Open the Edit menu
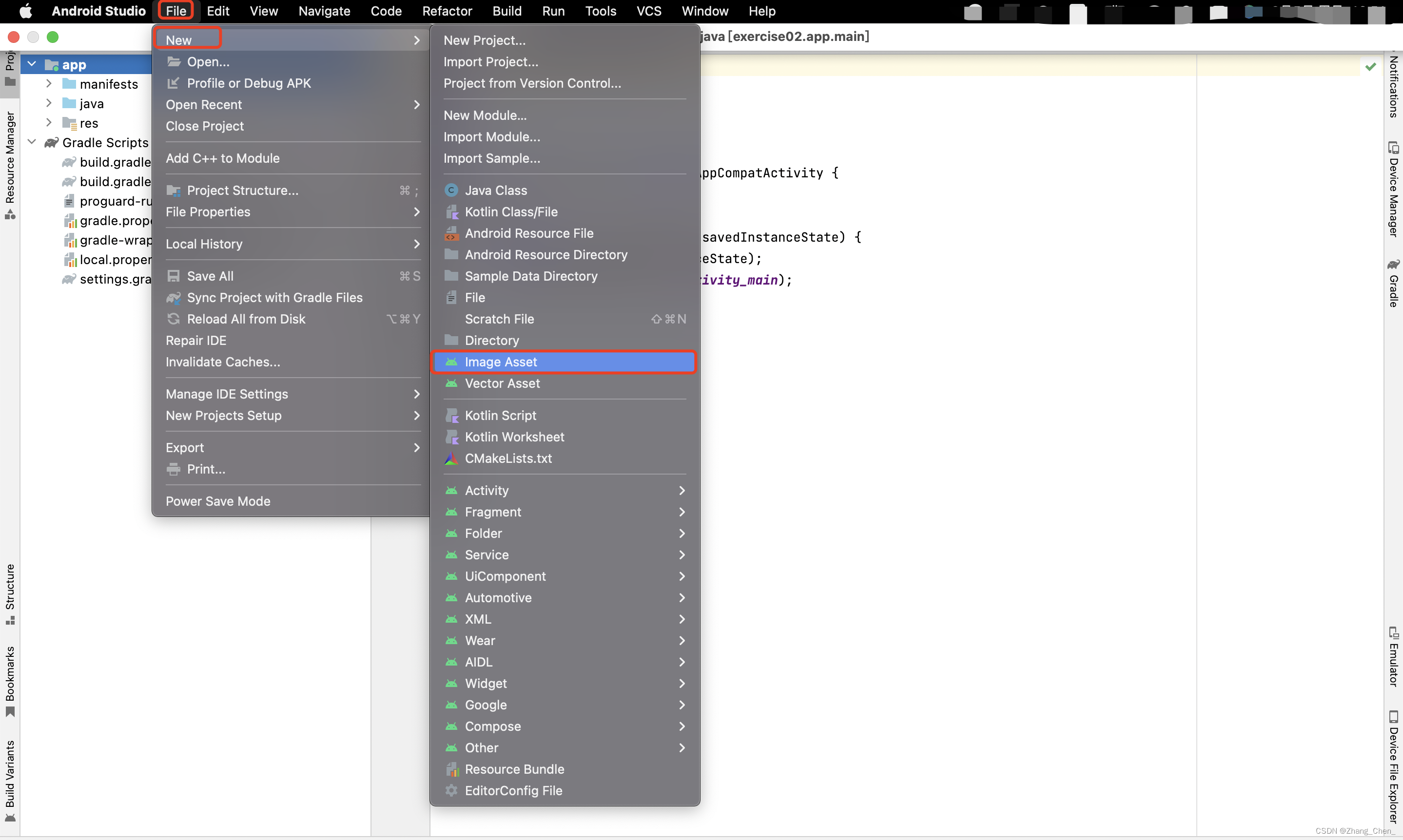 coord(217,11)
